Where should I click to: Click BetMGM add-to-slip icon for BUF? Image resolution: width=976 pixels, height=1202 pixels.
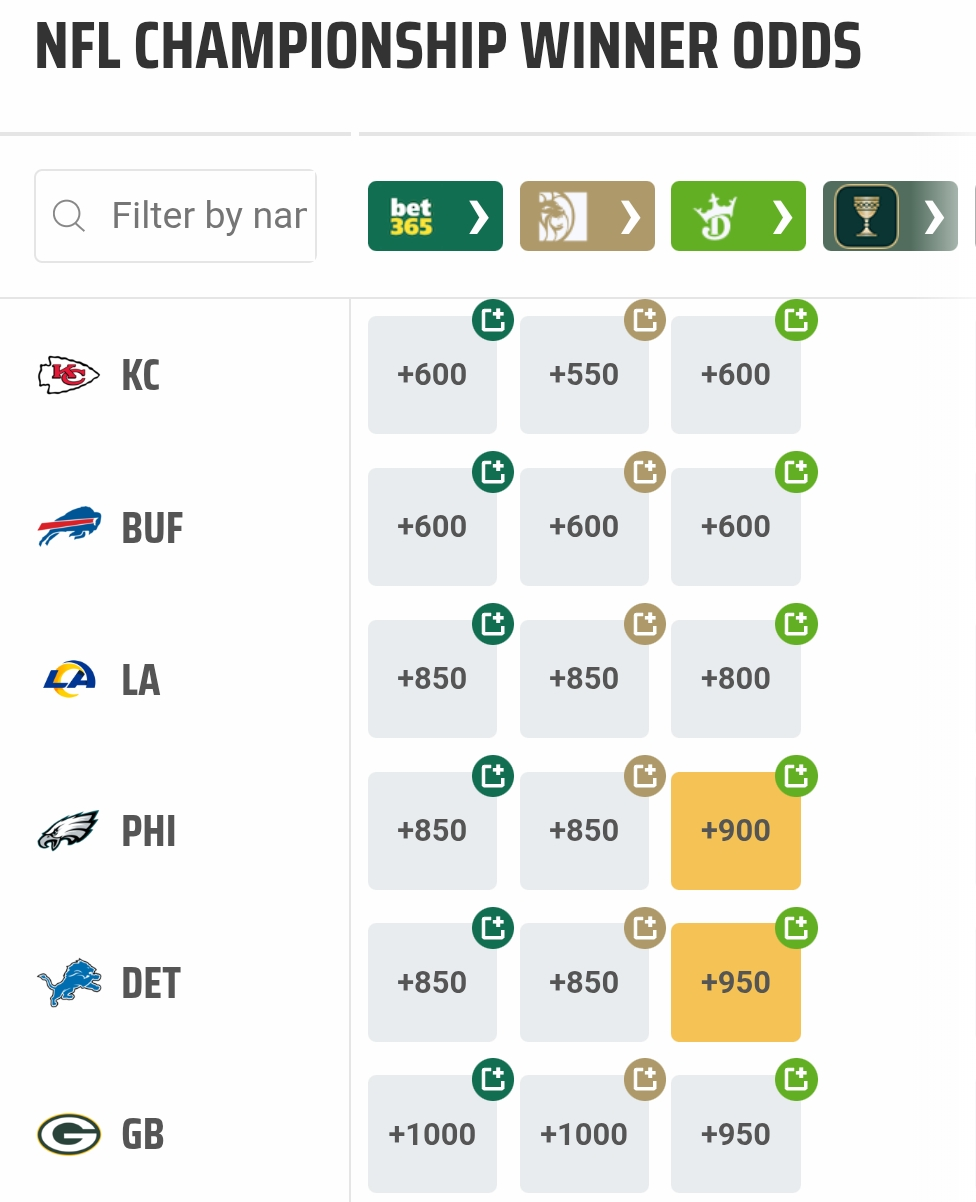pyautogui.click(x=645, y=472)
